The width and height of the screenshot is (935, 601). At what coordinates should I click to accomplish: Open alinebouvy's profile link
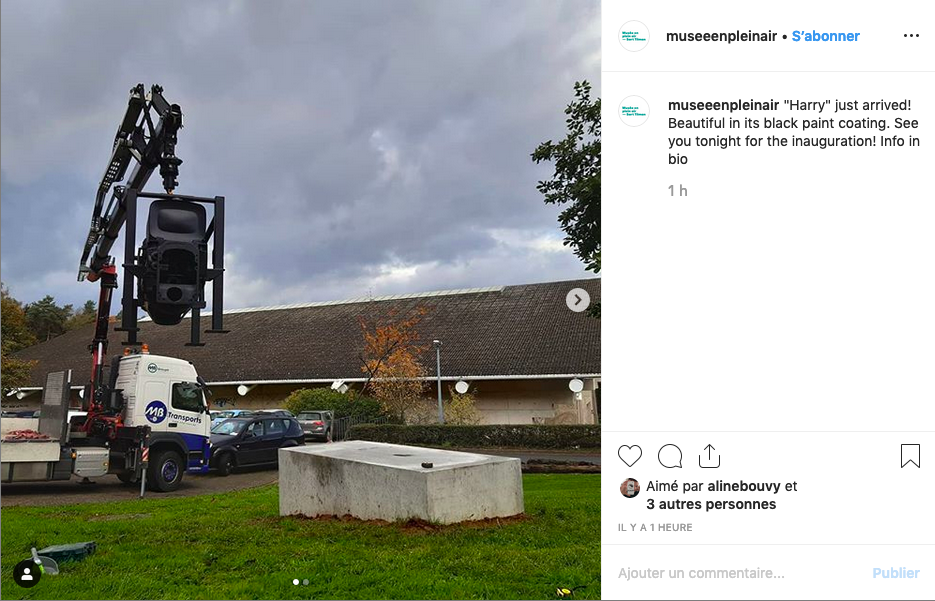(744, 487)
